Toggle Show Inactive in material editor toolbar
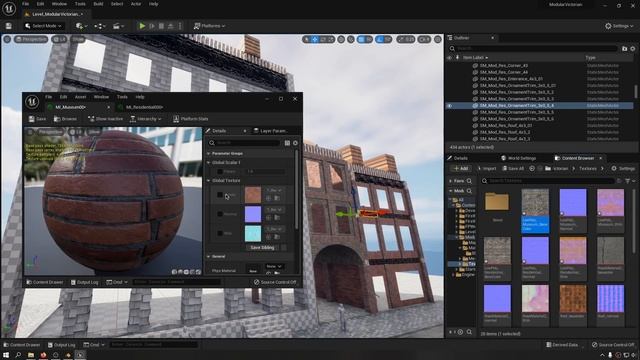 click(x=105, y=119)
